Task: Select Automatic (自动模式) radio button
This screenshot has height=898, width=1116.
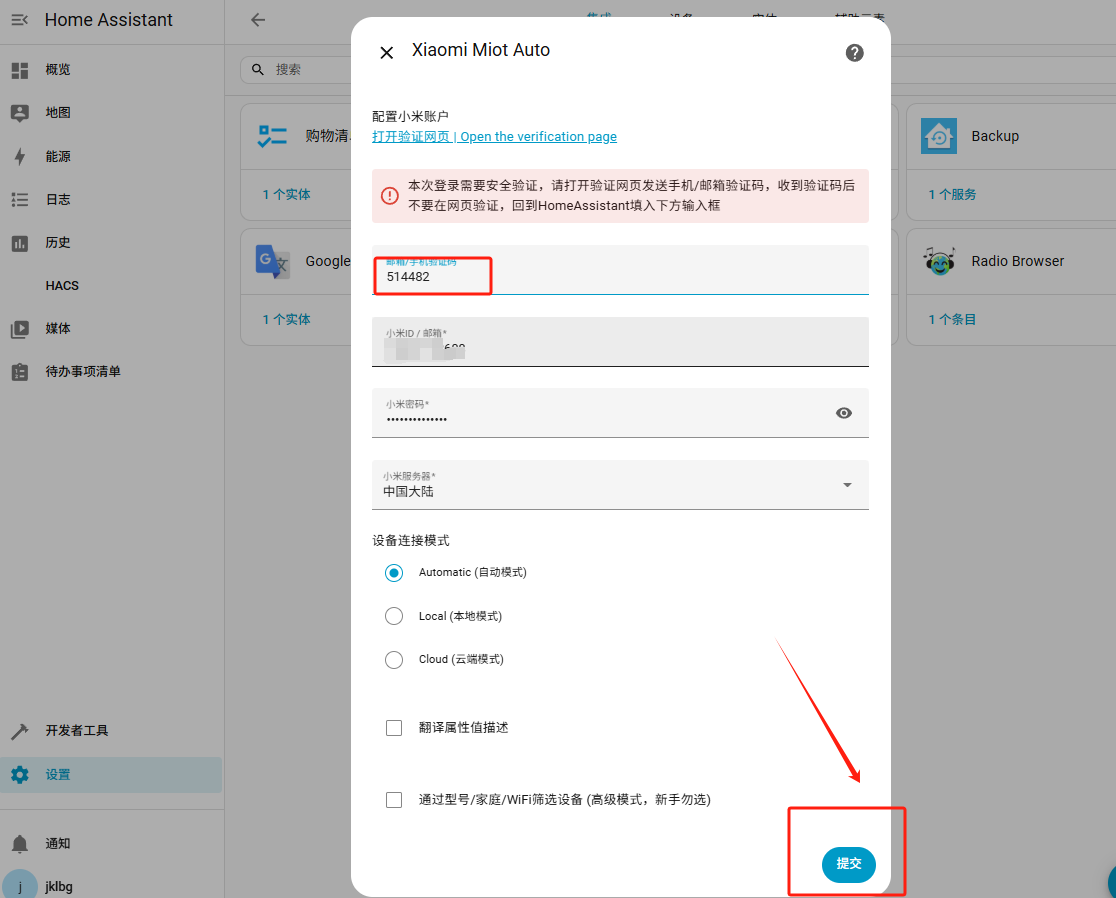Action: [x=394, y=573]
